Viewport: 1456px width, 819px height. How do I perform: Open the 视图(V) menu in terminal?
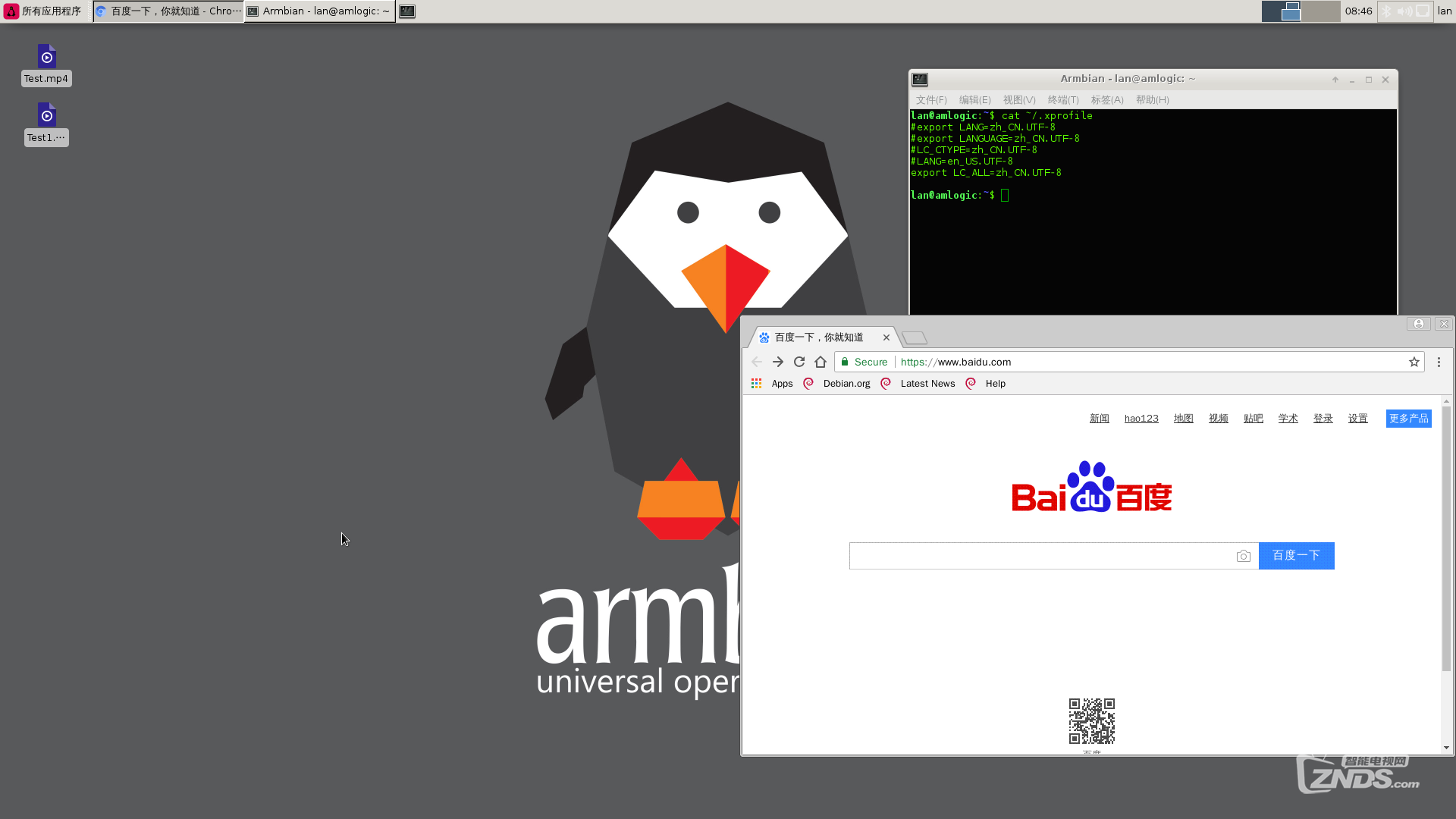pyautogui.click(x=1019, y=100)
